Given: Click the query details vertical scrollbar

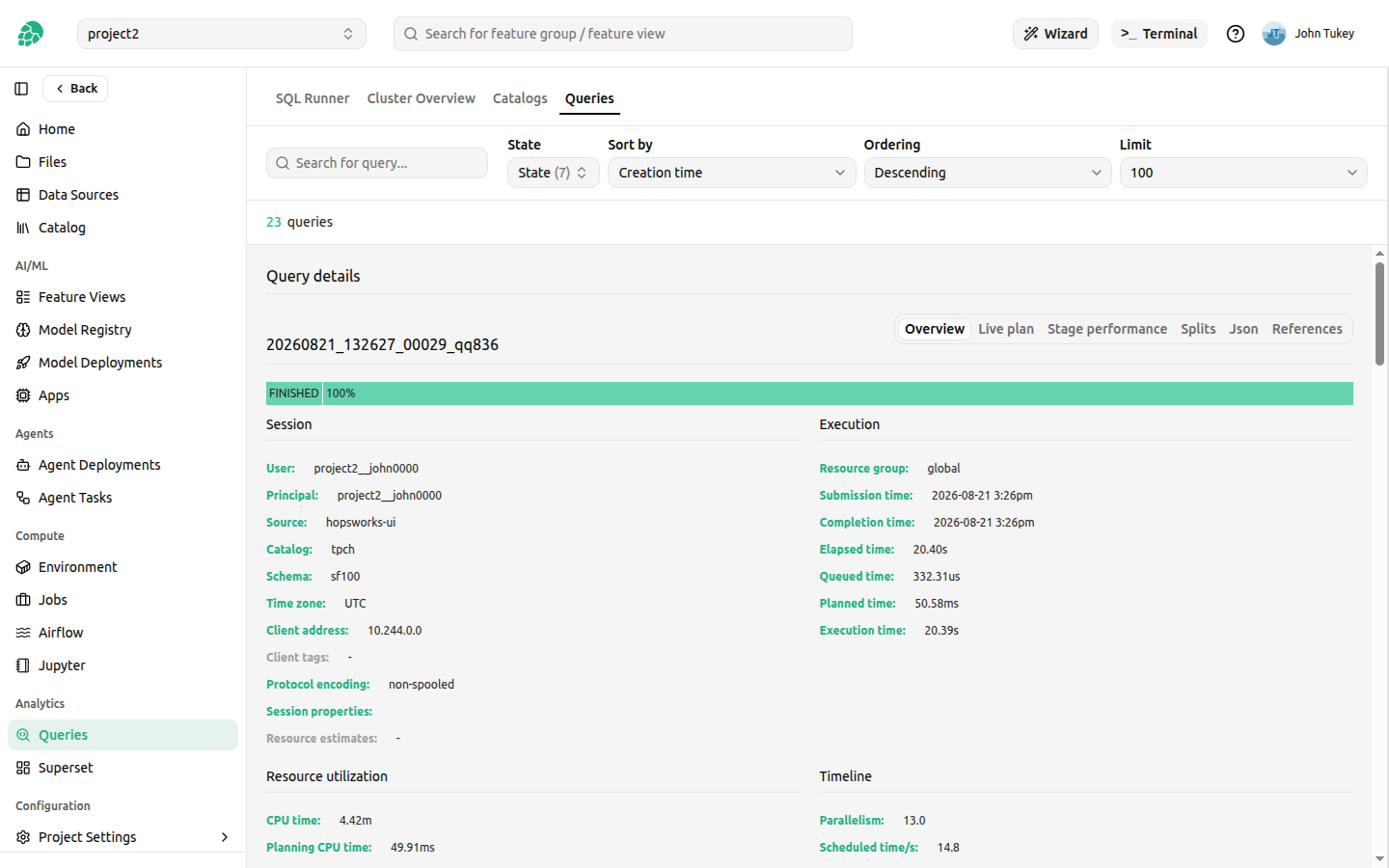Looking at the screenshot, I should (1380, 314).
